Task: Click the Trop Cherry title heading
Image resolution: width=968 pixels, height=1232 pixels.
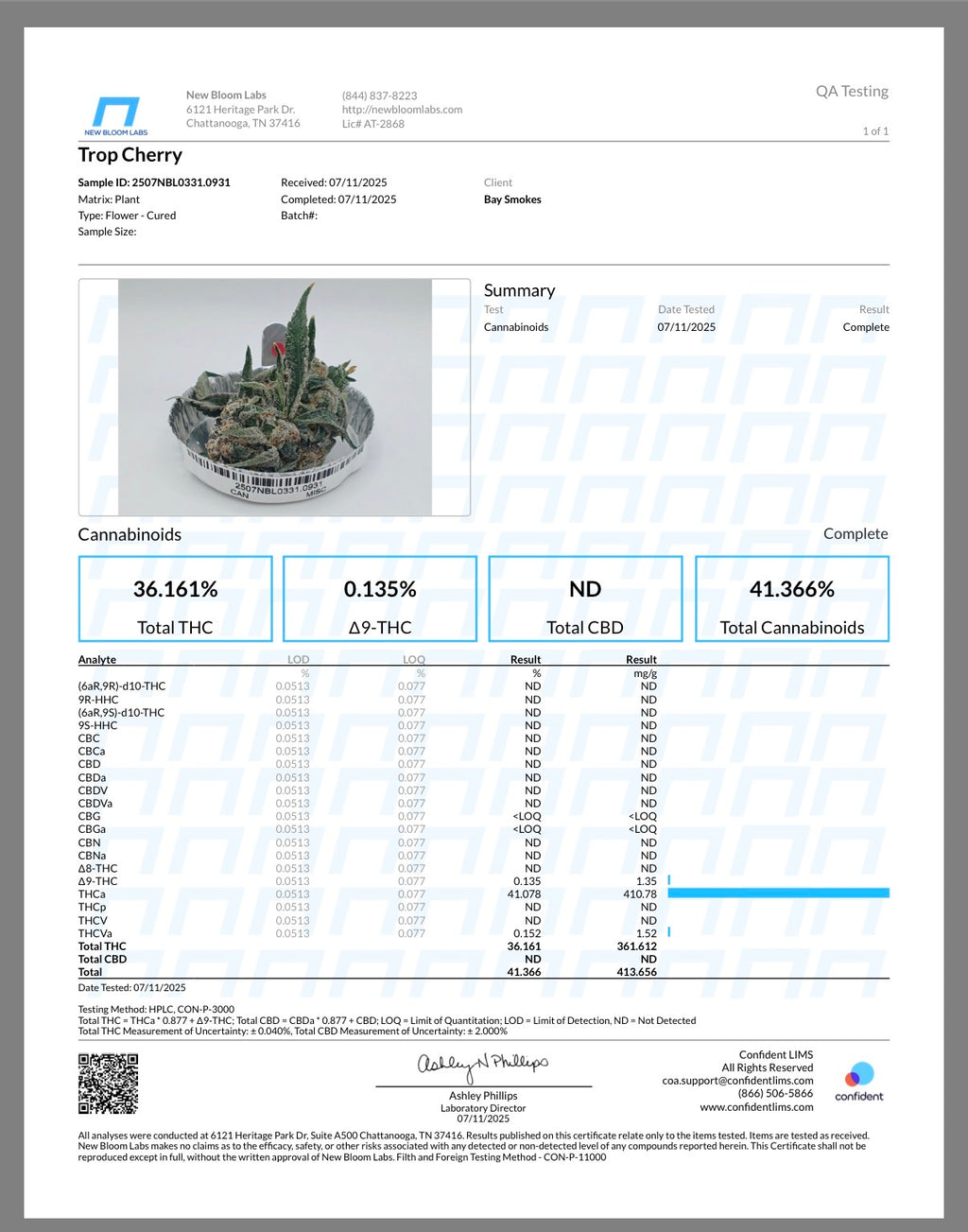Action: tap(130, 155)
